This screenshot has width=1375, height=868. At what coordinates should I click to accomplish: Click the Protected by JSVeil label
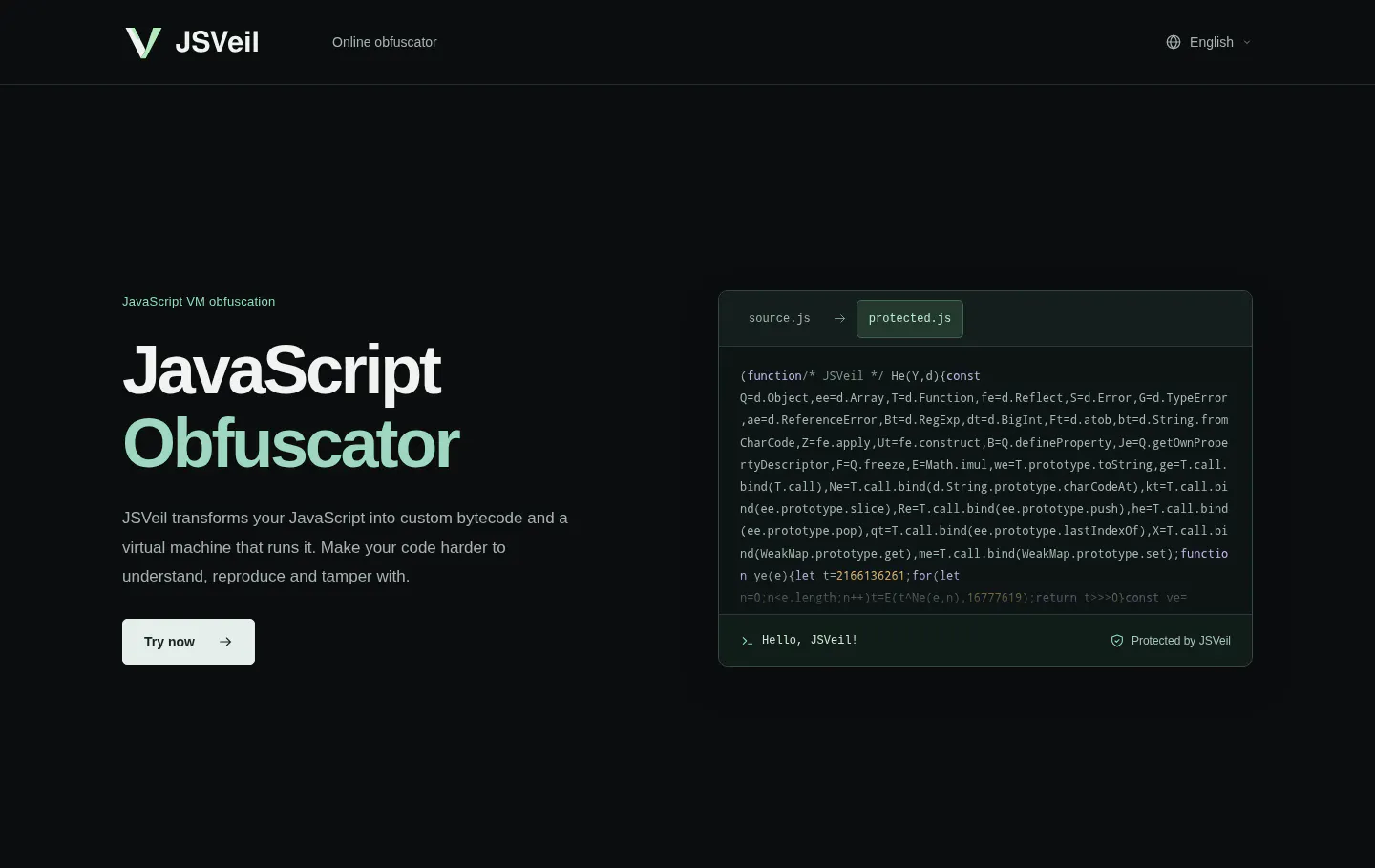tap(1181, 641)
